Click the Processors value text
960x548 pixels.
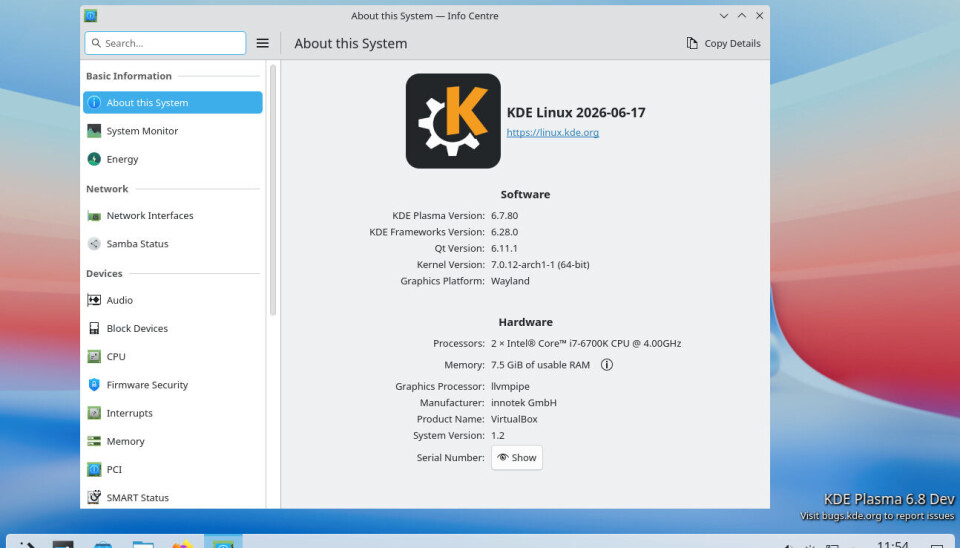point(586,343)
